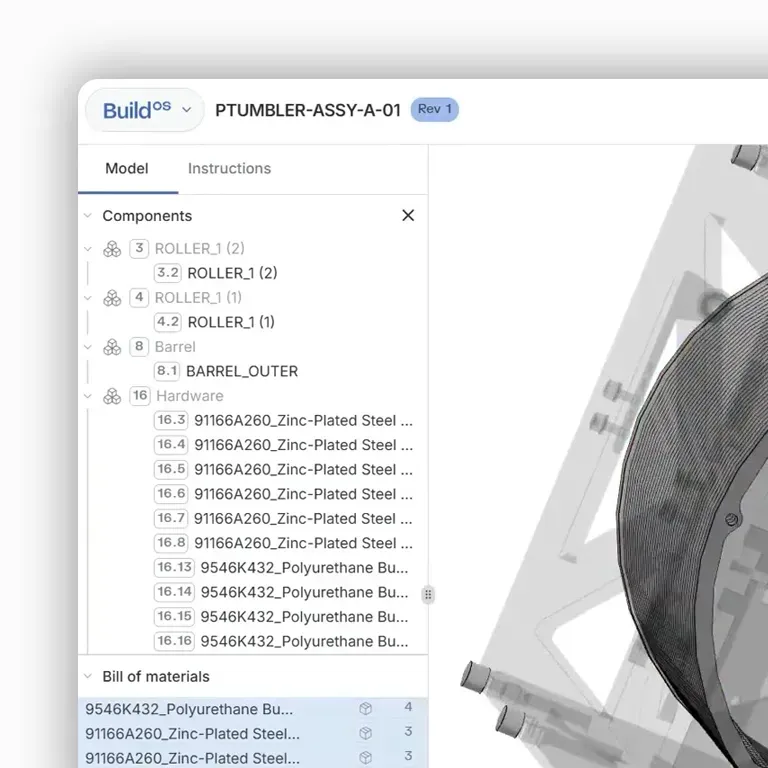Click the assembly icon beside ROLLER_1 (1)
The image size is (768, 768).
[x=112, y=298]
